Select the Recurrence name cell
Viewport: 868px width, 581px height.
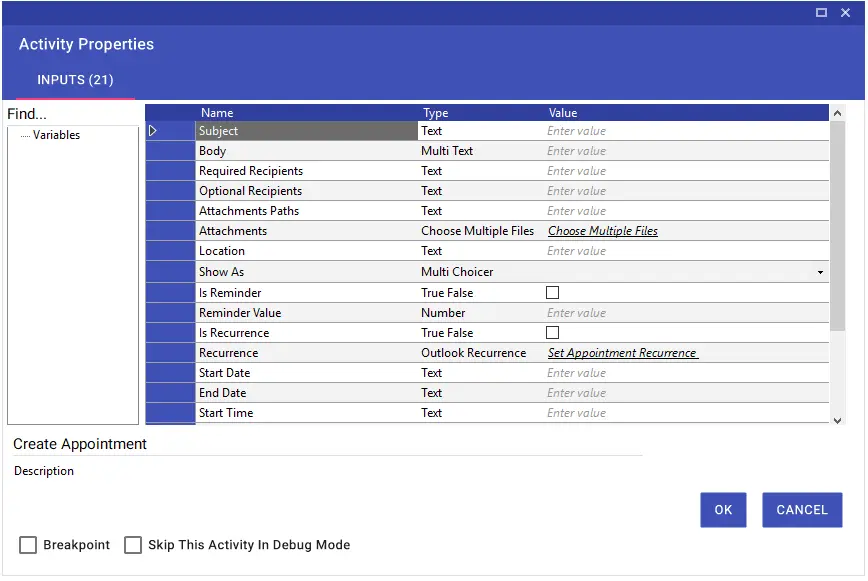click(307, 353)
